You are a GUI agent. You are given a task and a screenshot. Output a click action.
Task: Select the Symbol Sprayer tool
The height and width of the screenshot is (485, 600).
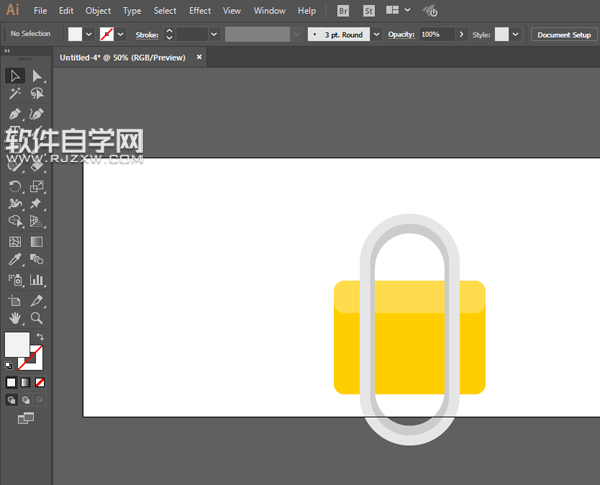click(15, 280)
